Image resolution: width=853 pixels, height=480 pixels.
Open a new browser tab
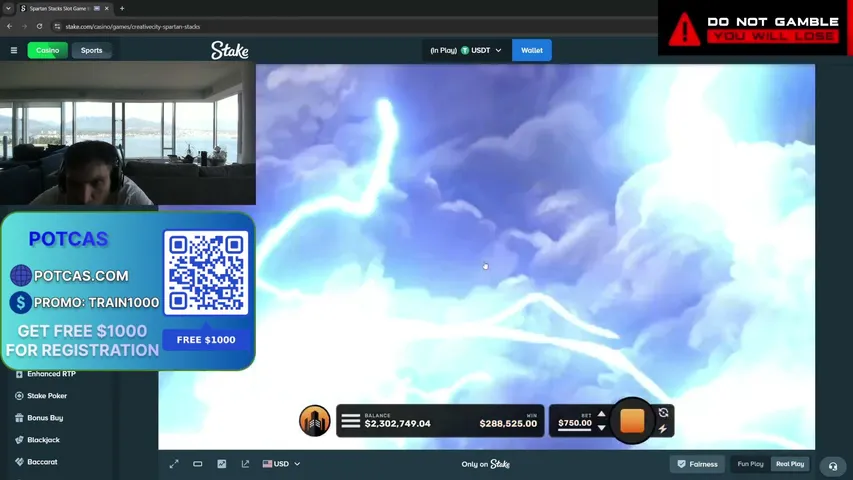coord(122,8)
